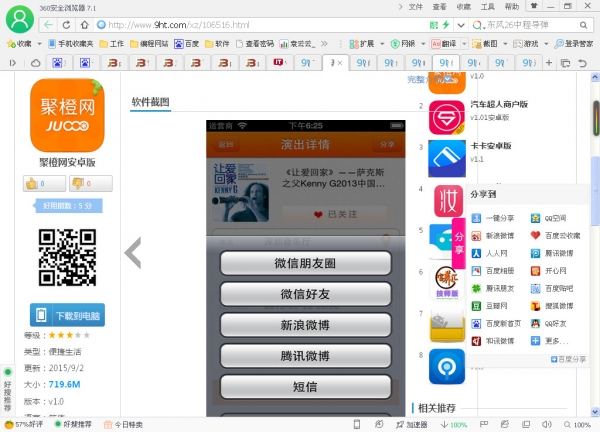The image size is (600, 432).
Task: Expand the 扩展 dropdown arrow
Action: coord(382,44)
